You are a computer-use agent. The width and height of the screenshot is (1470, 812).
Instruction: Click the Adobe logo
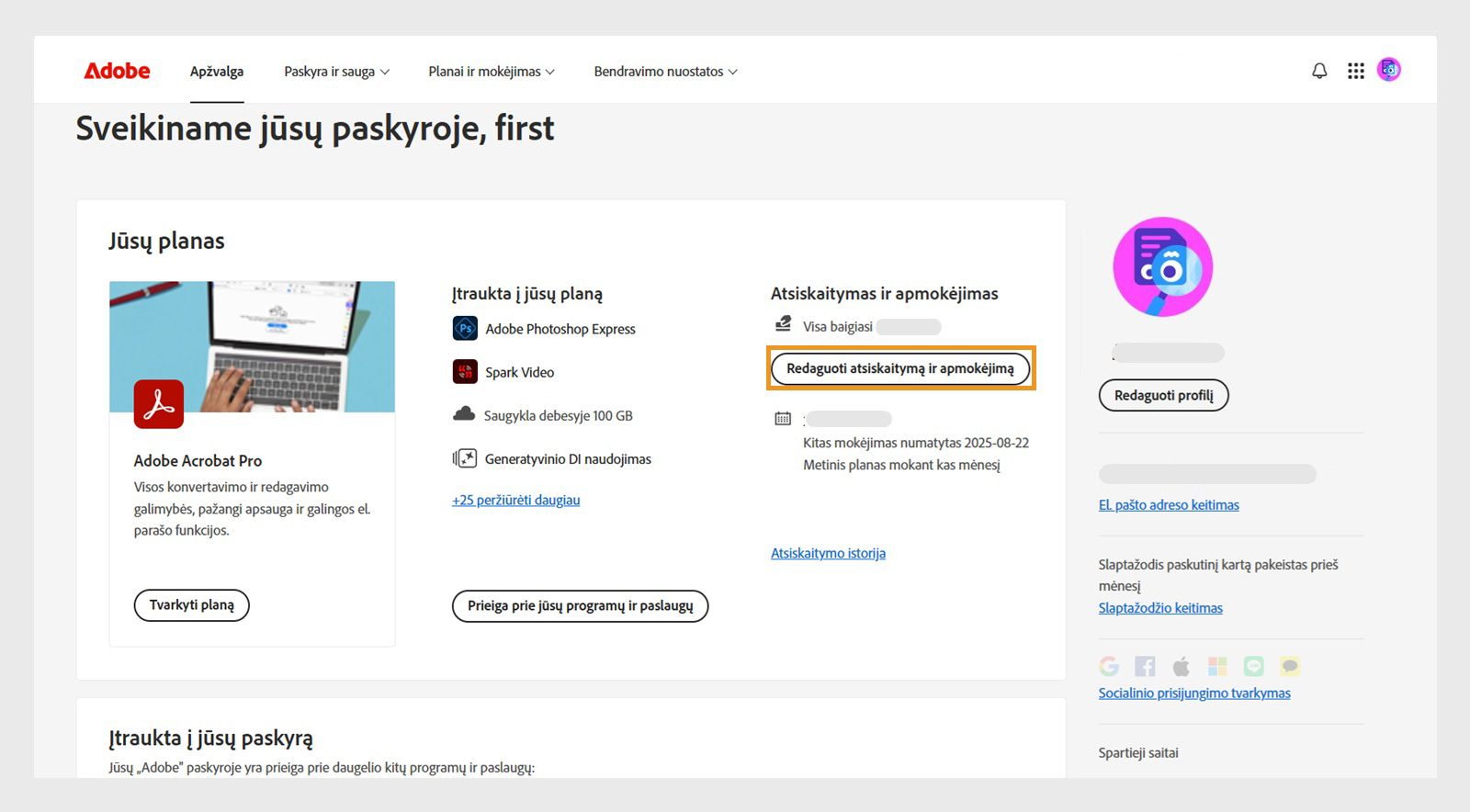click(x=117, y=71)
